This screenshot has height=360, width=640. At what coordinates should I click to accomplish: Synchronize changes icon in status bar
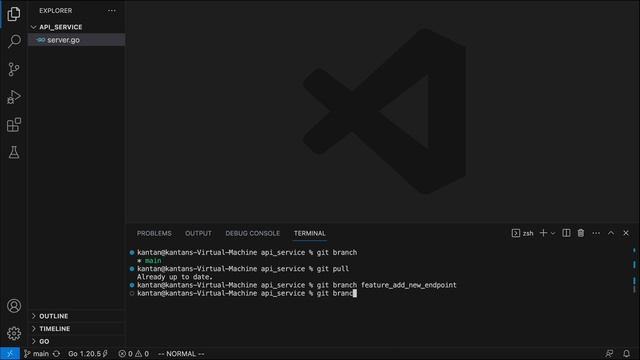(56, 354)
